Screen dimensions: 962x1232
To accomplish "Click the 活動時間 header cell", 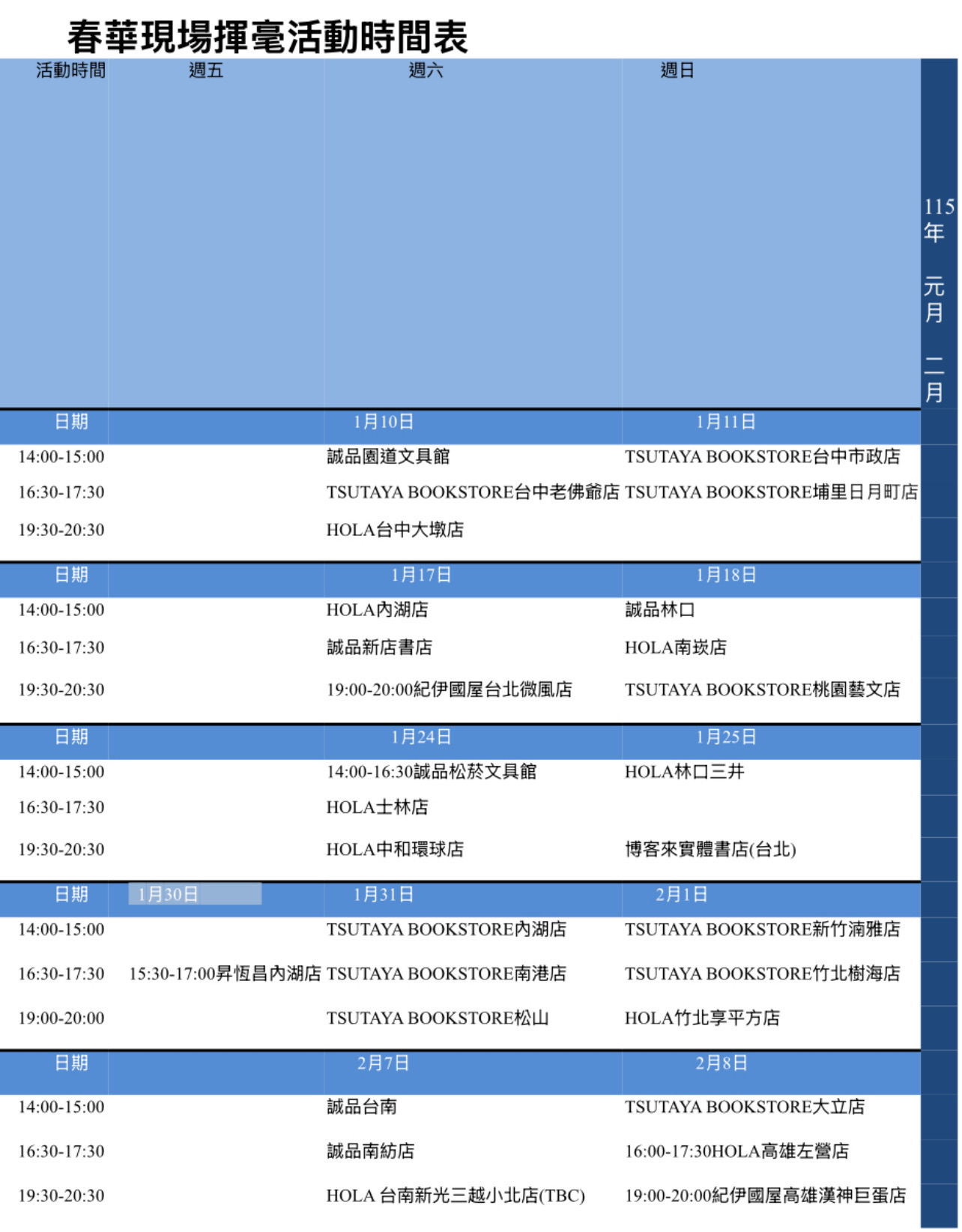I will click(70, 70).
